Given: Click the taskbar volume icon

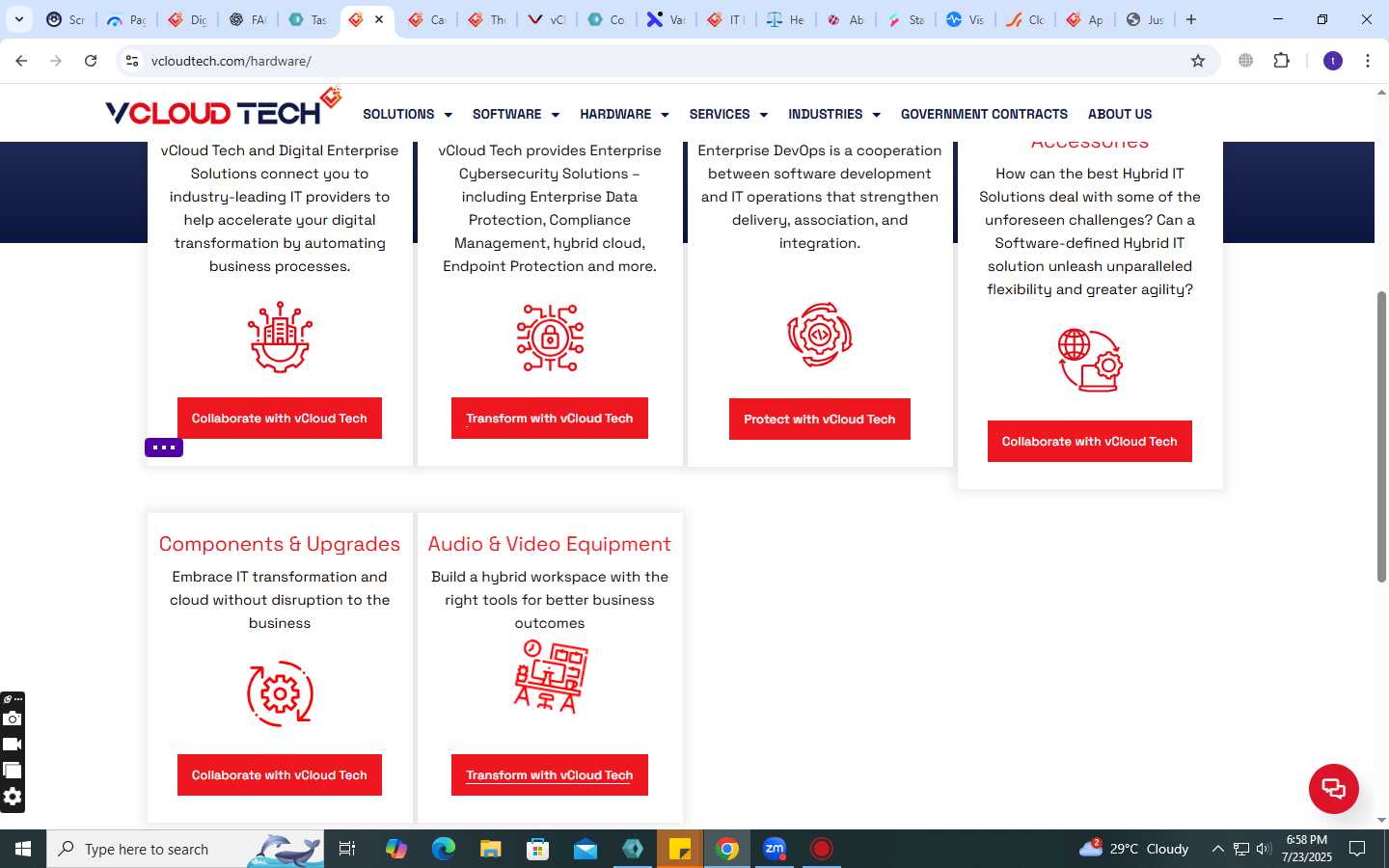Looking at the screenshot, I should [1264, 849].
